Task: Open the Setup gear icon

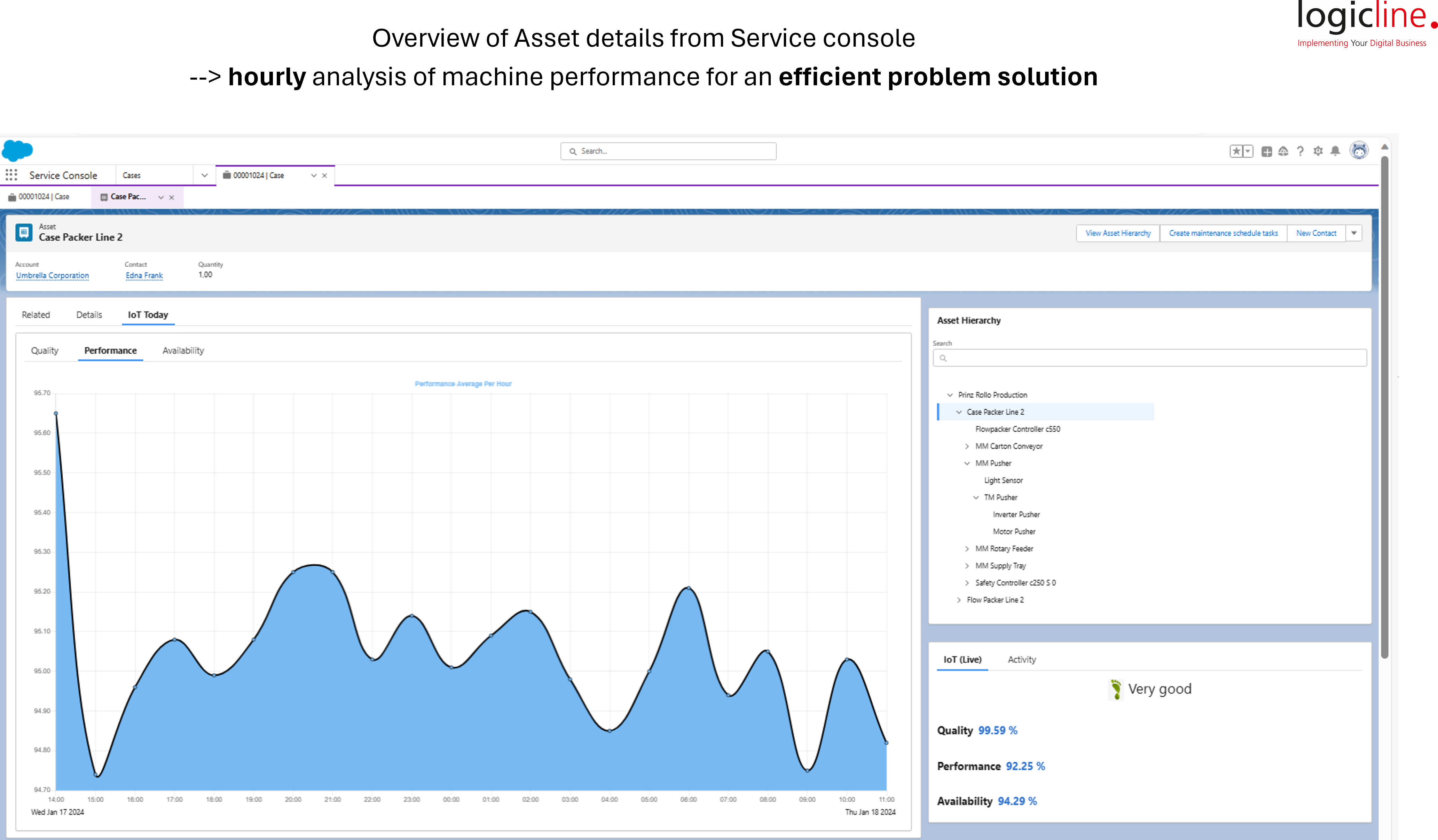Action: (1318, 151)
